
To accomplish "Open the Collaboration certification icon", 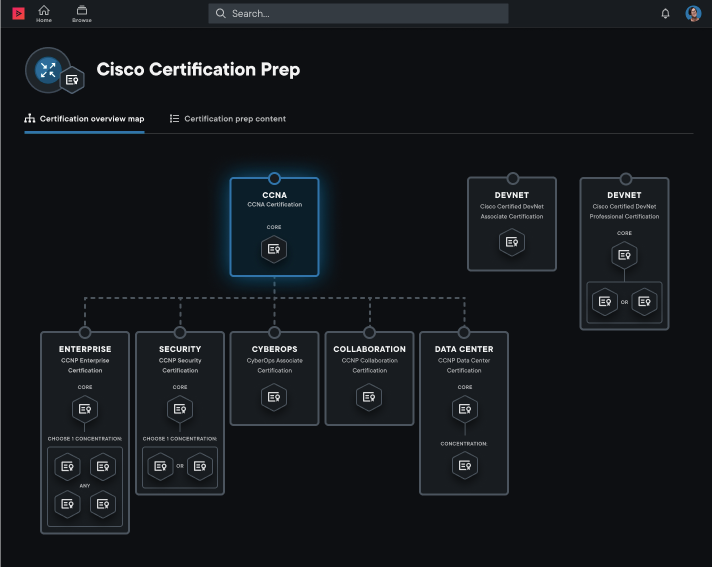I will click(x=369, y=397).
